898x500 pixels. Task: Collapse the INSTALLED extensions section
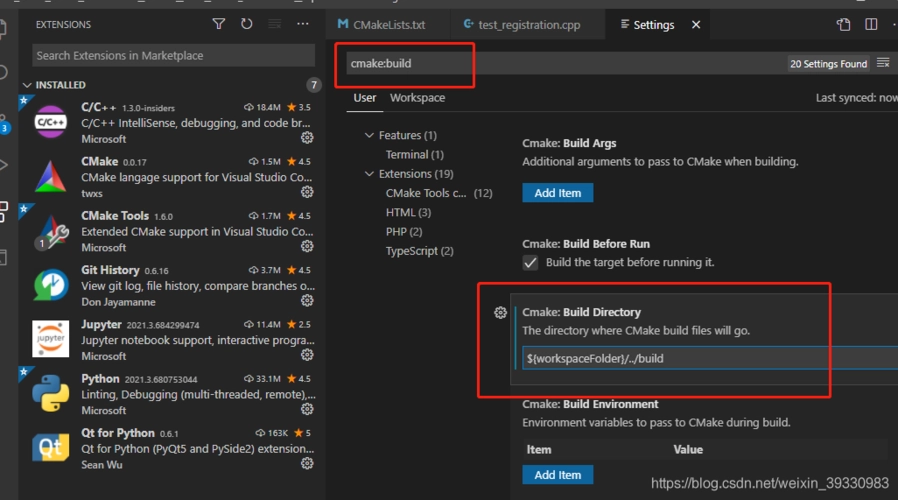click(27, 85)
